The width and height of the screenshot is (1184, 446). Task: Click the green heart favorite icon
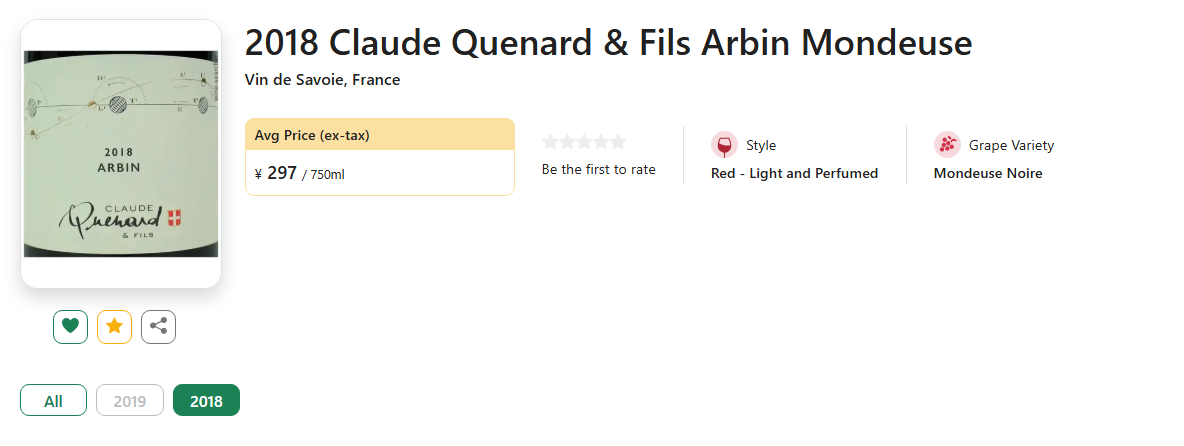pyautogui.click(x=70, y=326)
